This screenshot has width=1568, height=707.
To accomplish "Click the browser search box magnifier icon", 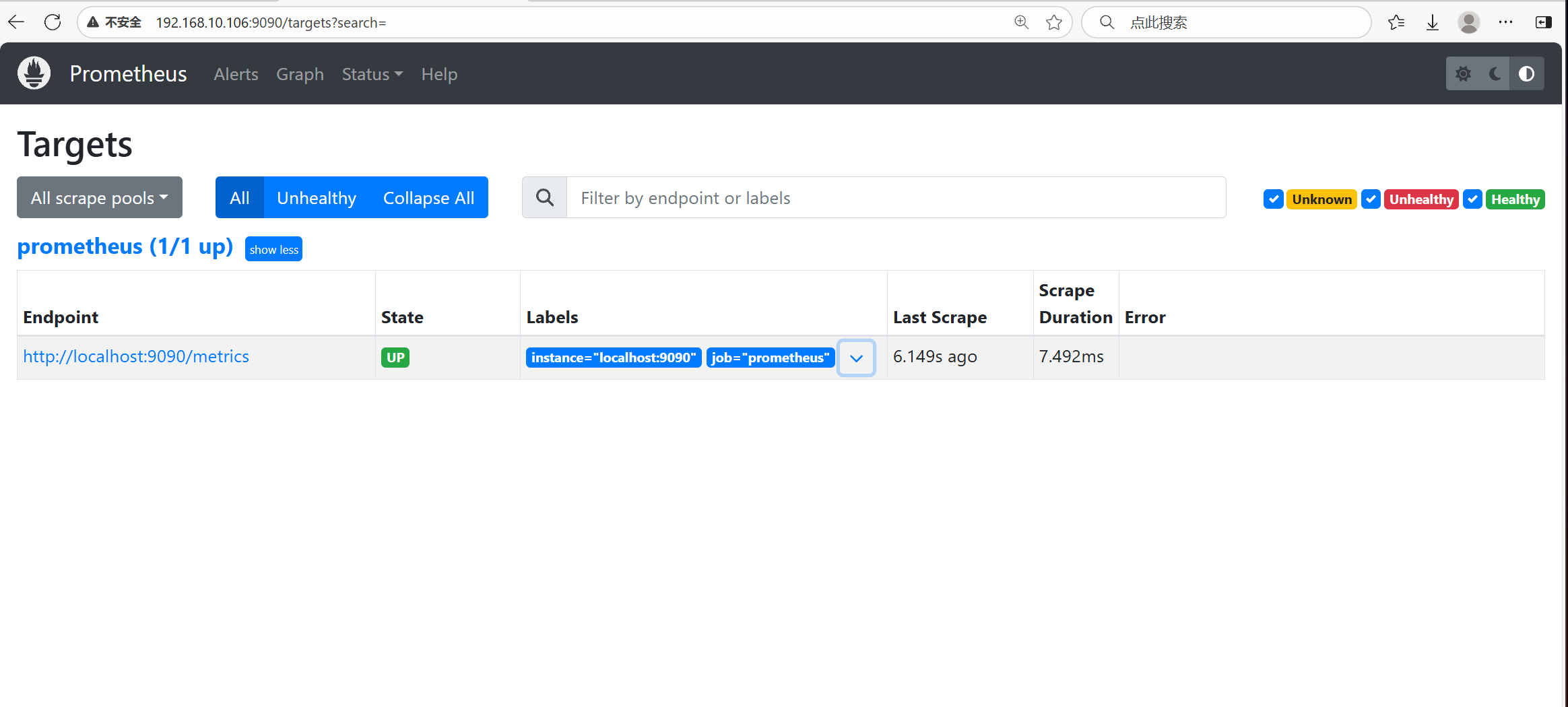I will pos(1107,22).
